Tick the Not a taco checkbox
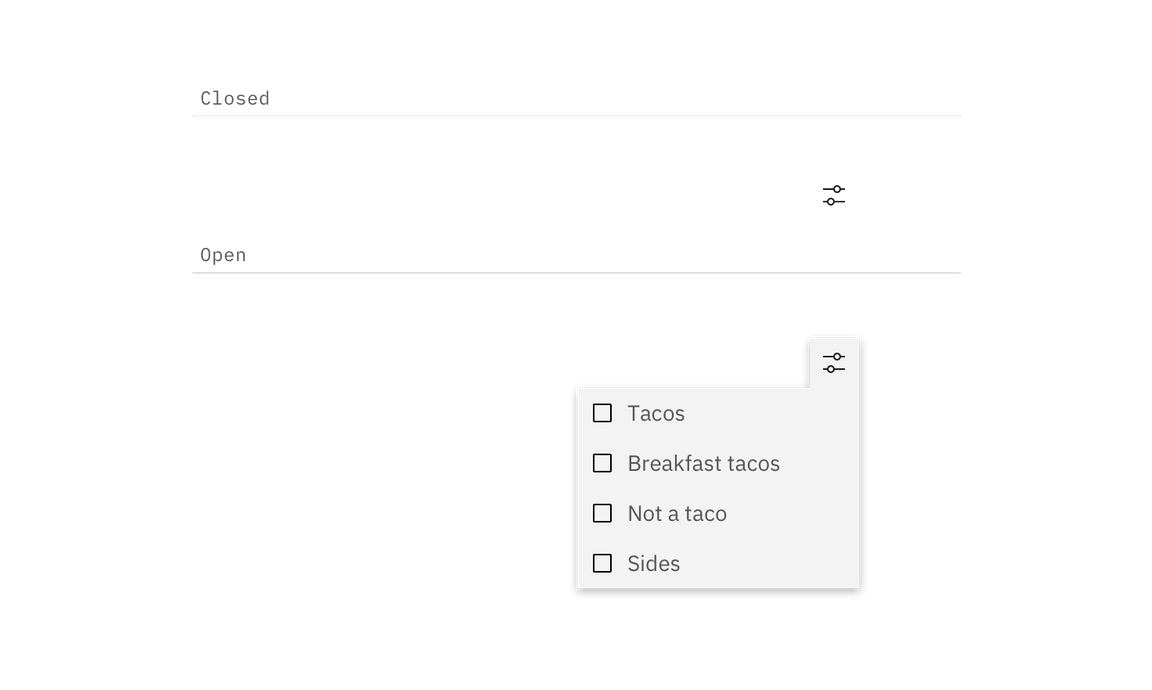This screenshot has width=1152, height=690. 602,513
